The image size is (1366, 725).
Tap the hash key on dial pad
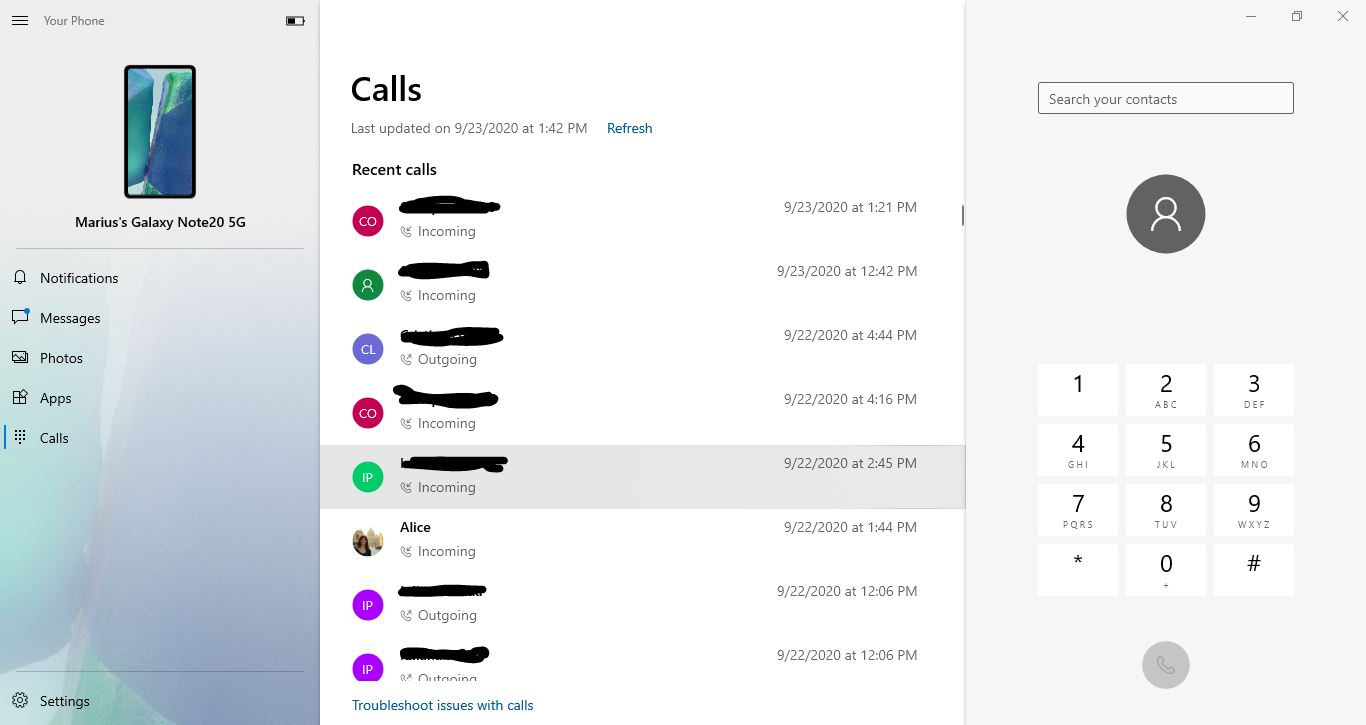tap(1254, 570)
